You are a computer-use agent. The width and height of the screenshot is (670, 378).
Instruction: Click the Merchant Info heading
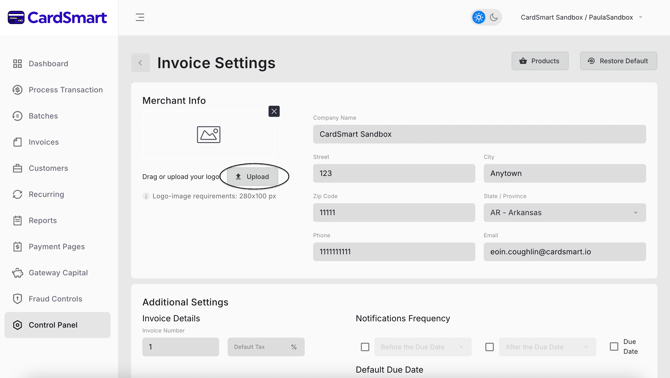click(x=174, y=100)
